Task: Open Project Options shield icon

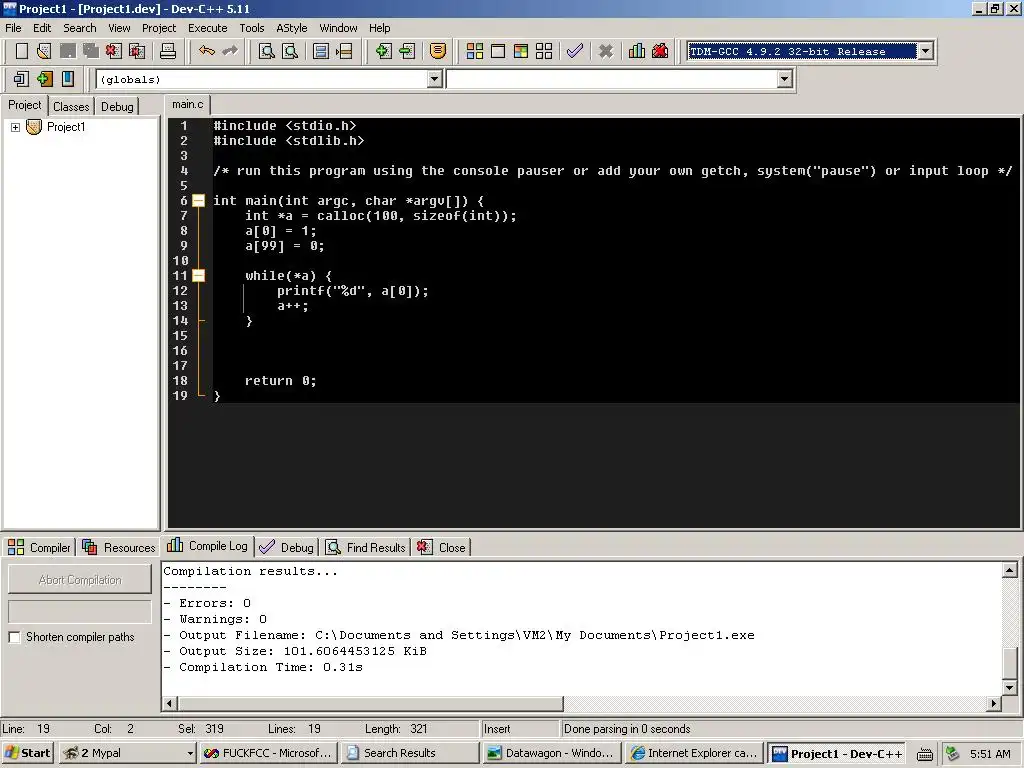Action: [x=438, y=51]
